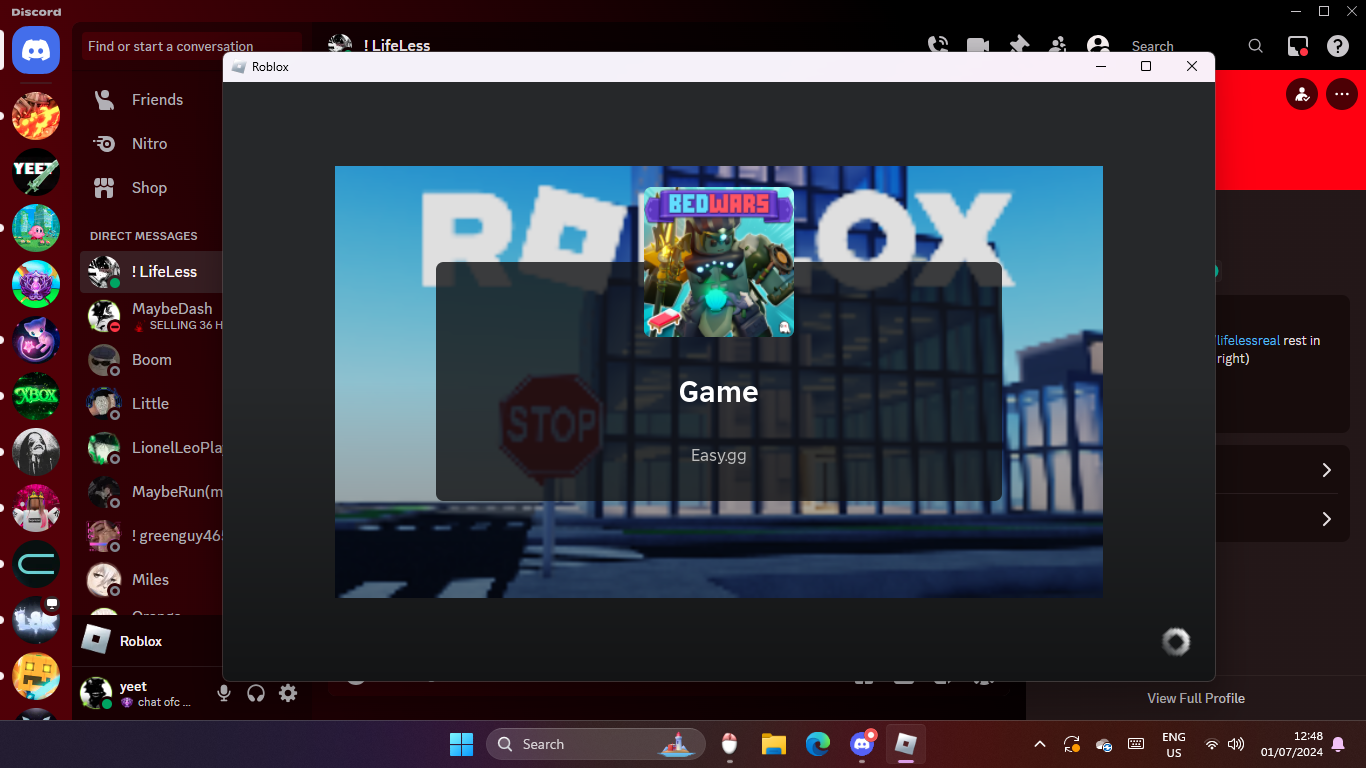Open Discord User Settings gear
Image resolution: width=1366 pixels, height=768 pixels.
tap(288, 693)
